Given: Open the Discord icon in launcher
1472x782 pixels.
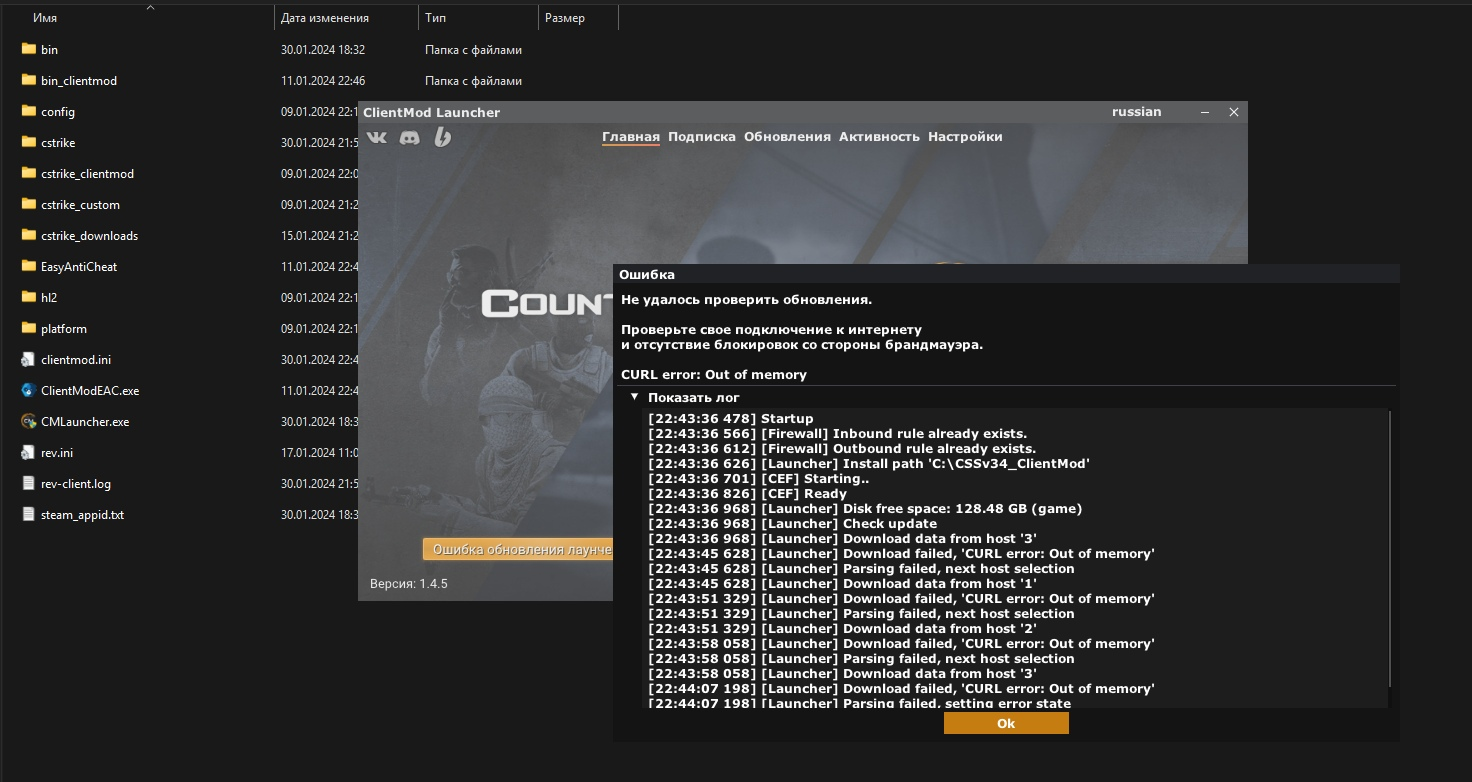Looking at the screenshot, I should point(410,137).
